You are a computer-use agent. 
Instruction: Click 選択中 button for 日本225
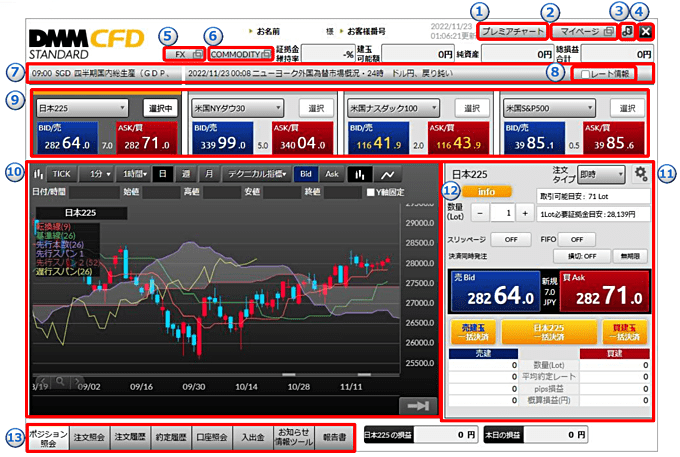[x=160, y=108]
